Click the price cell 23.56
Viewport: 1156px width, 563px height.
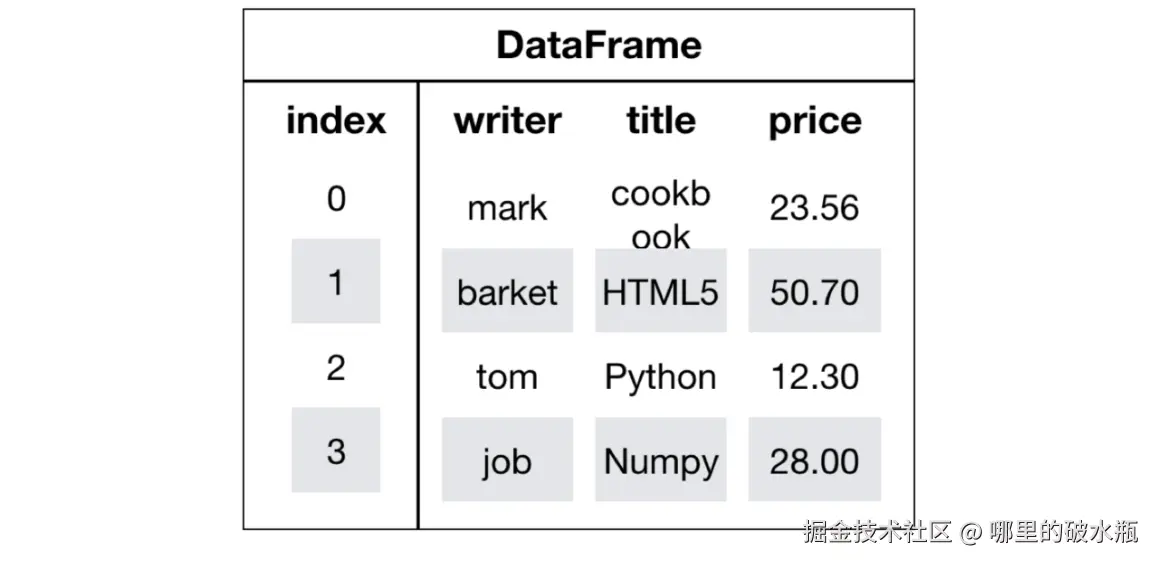[814, 208]
